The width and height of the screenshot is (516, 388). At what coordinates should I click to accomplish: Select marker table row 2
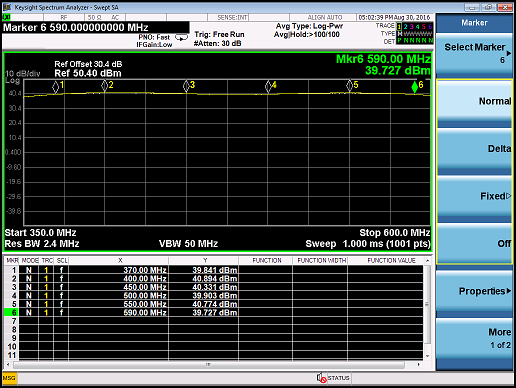[214, 278]
